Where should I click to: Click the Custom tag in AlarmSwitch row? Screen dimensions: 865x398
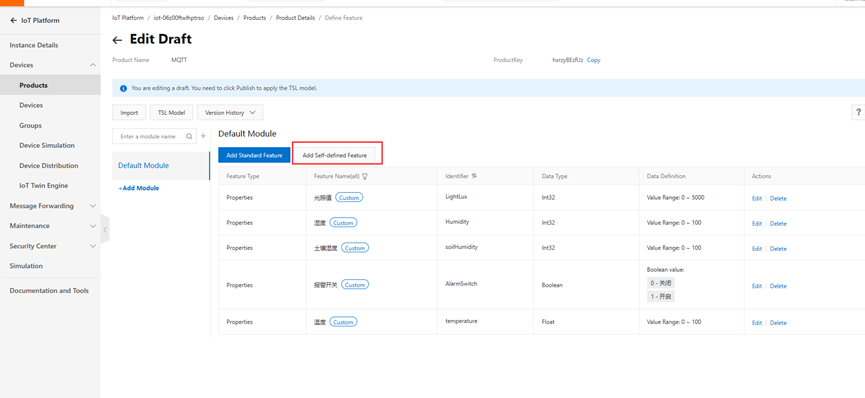tap(355, 285)
